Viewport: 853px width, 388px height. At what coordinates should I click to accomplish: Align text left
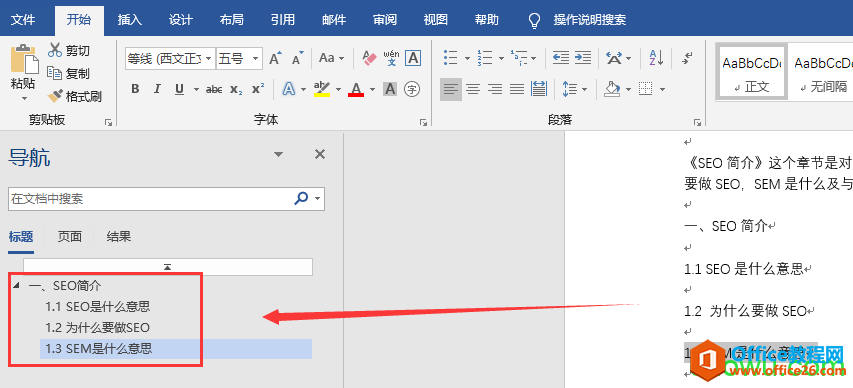(x=450, y=89)
